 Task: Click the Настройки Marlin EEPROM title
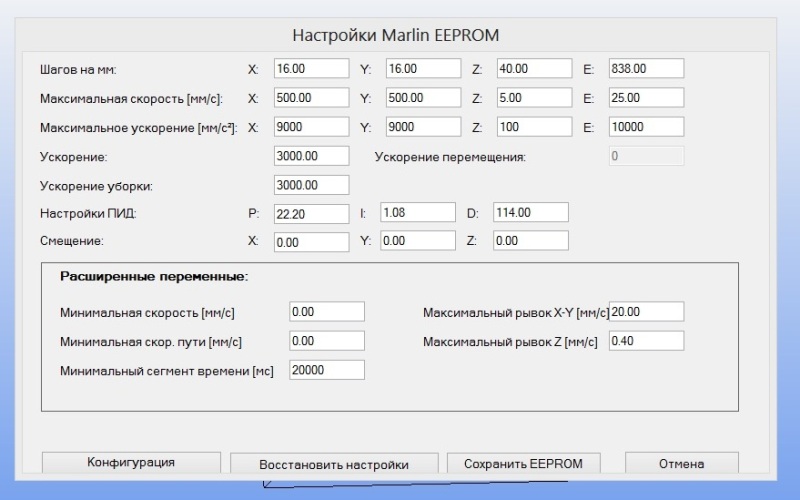[x=395, y=35]
